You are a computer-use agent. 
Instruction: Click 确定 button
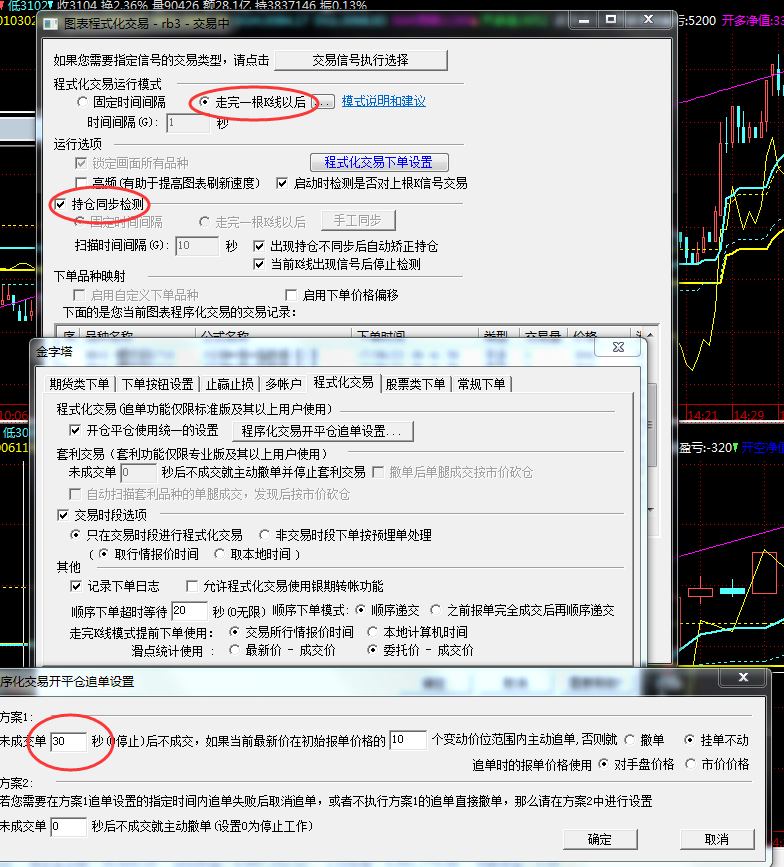click(600, 839)
